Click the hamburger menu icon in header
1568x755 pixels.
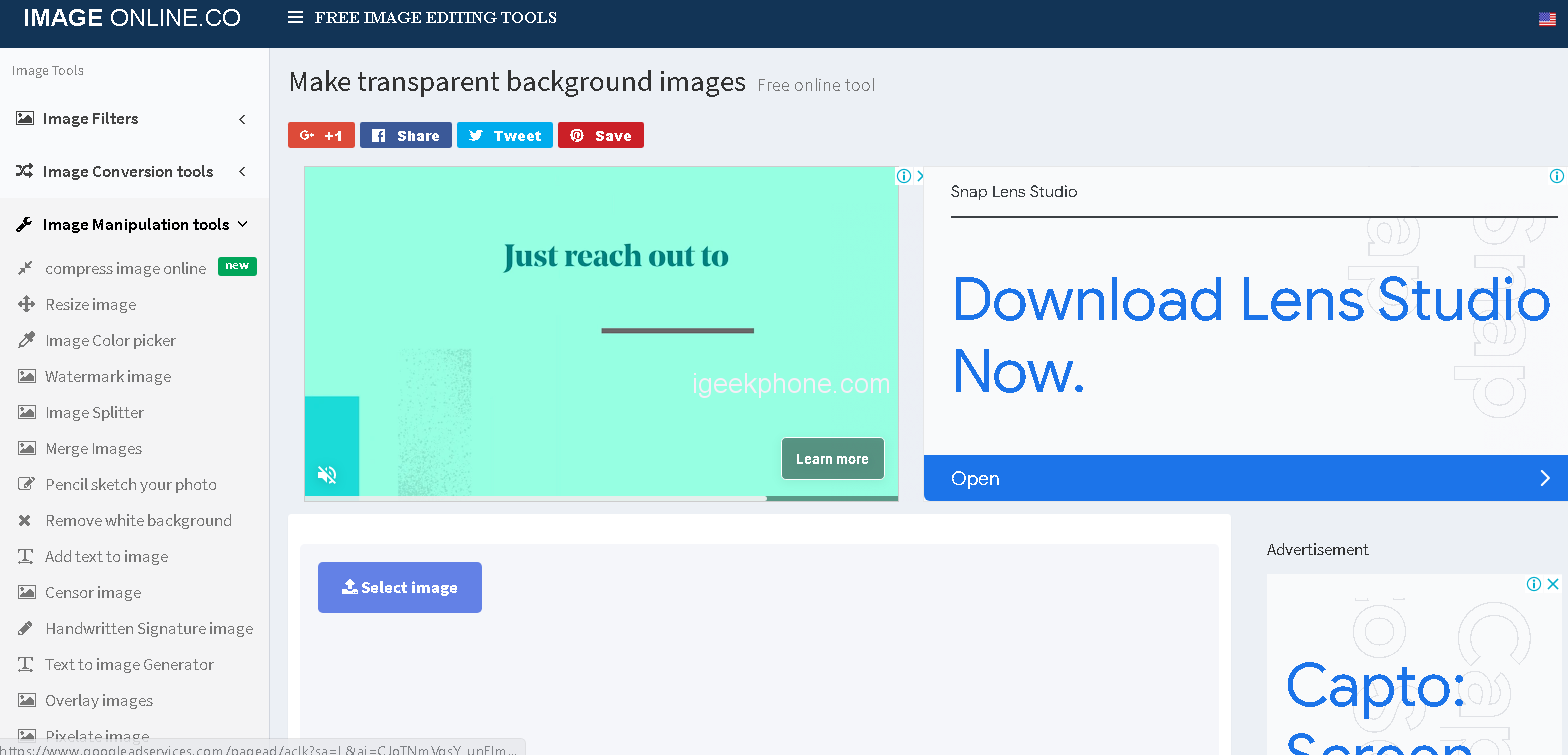295,17
